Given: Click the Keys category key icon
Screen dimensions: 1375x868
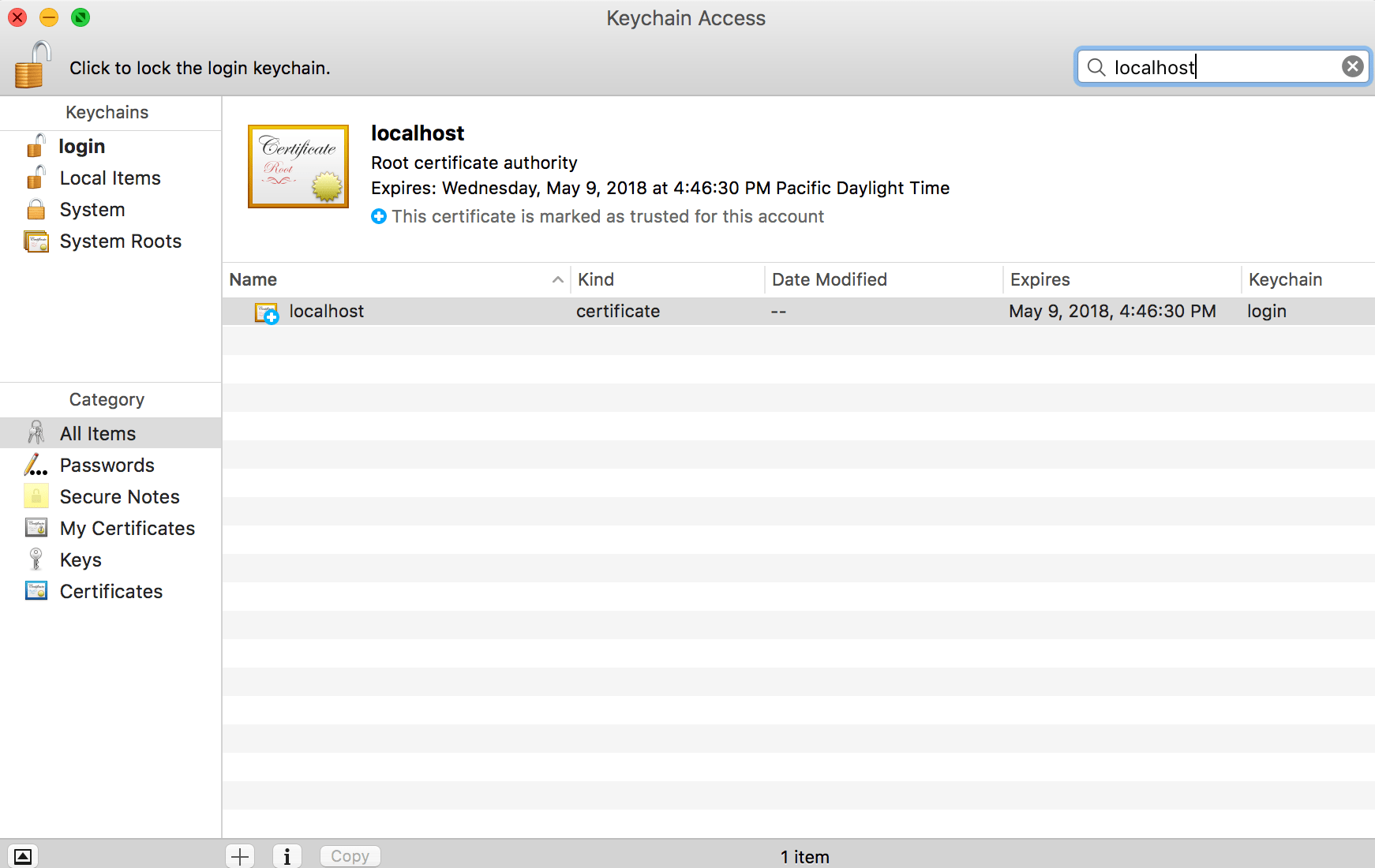Looking at the screenshot, I should click(x=36, y=559).
